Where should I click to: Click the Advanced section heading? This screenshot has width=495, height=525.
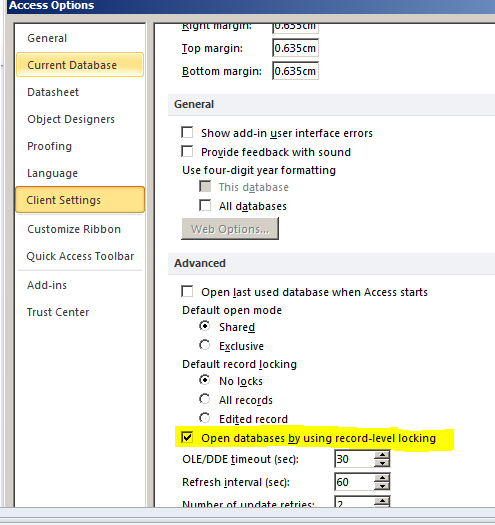[200, 263]
